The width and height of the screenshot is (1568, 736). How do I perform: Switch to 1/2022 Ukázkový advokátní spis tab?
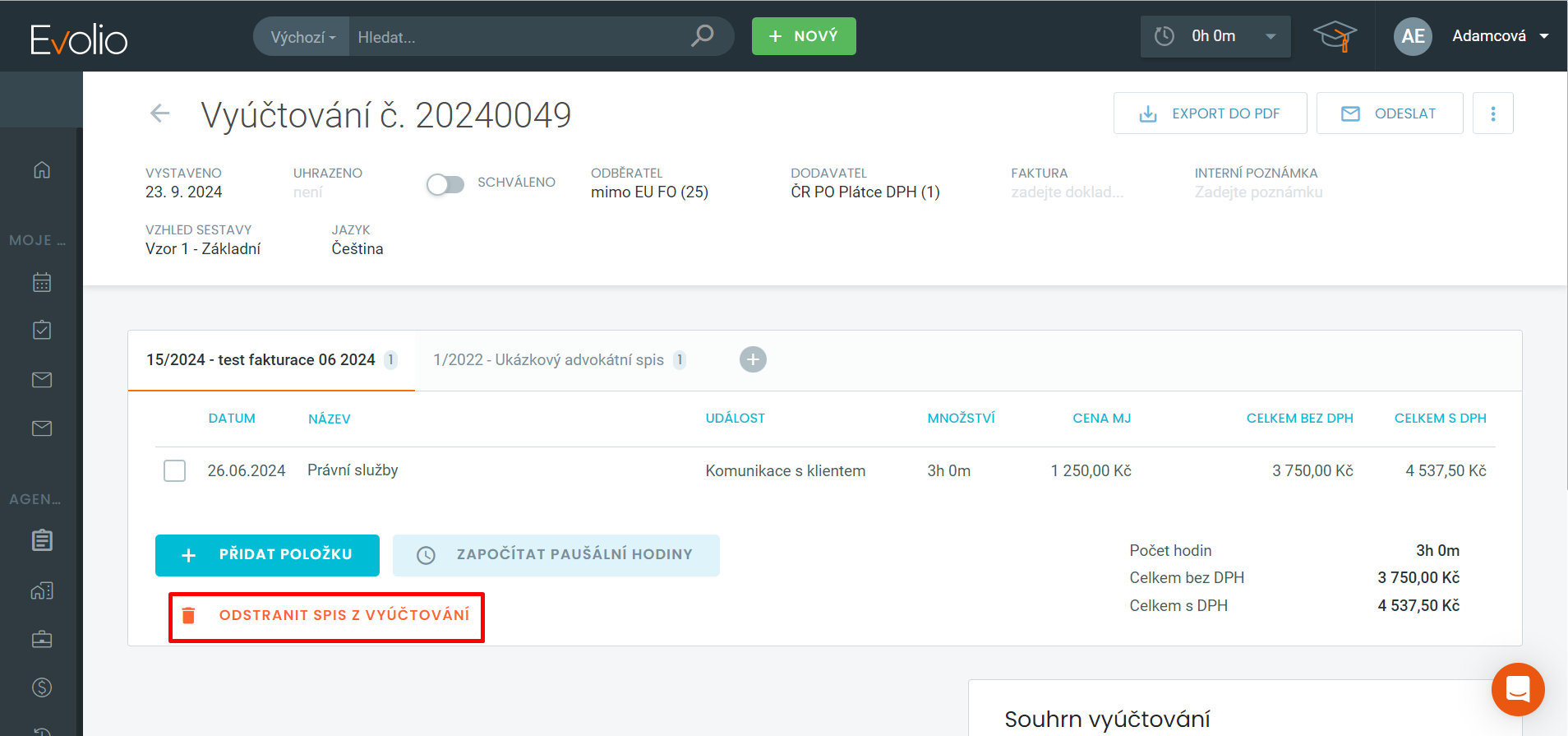[x=548, y=360]
